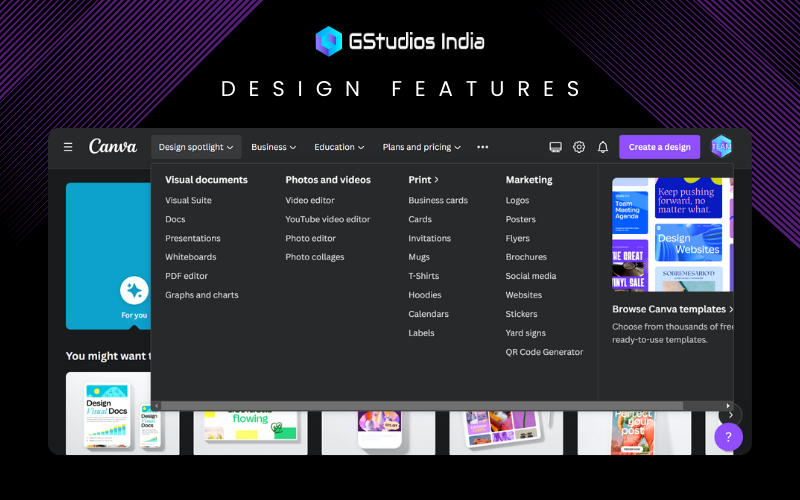This screenshot has width=800, height=500.
Task: Open Photo collages link
Action: (x=315, y=257)
